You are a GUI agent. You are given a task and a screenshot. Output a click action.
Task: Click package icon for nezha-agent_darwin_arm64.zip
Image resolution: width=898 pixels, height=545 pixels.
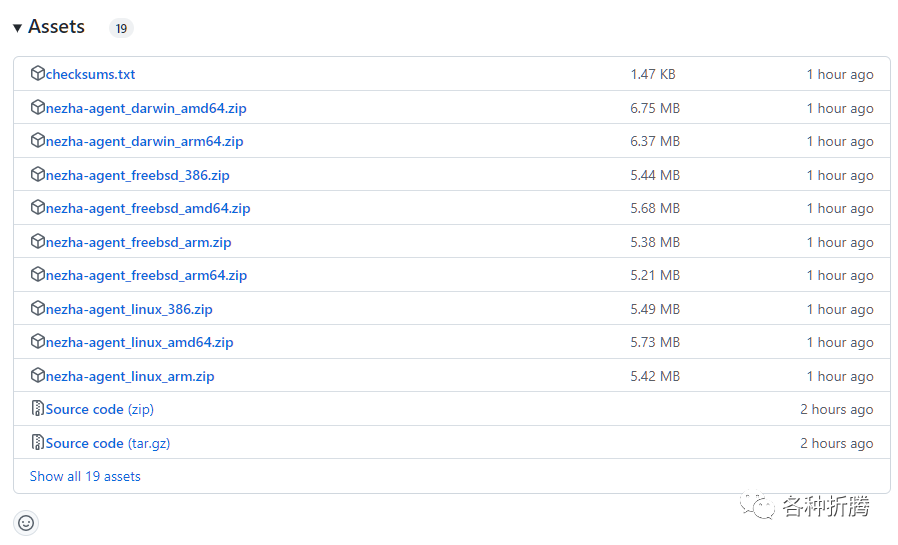tap(38, 140)
